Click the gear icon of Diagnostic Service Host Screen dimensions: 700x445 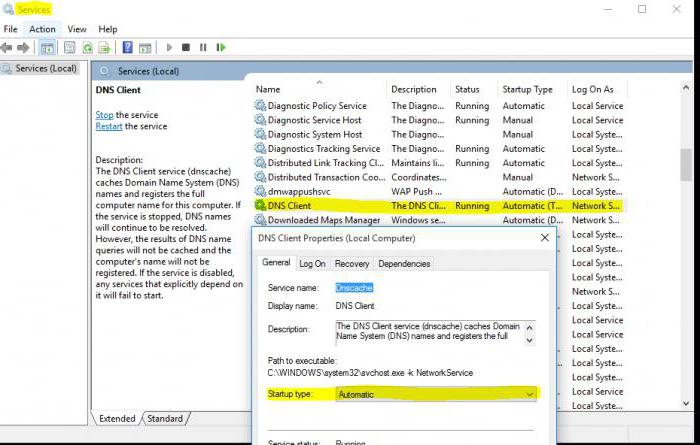tap(260, 120)
